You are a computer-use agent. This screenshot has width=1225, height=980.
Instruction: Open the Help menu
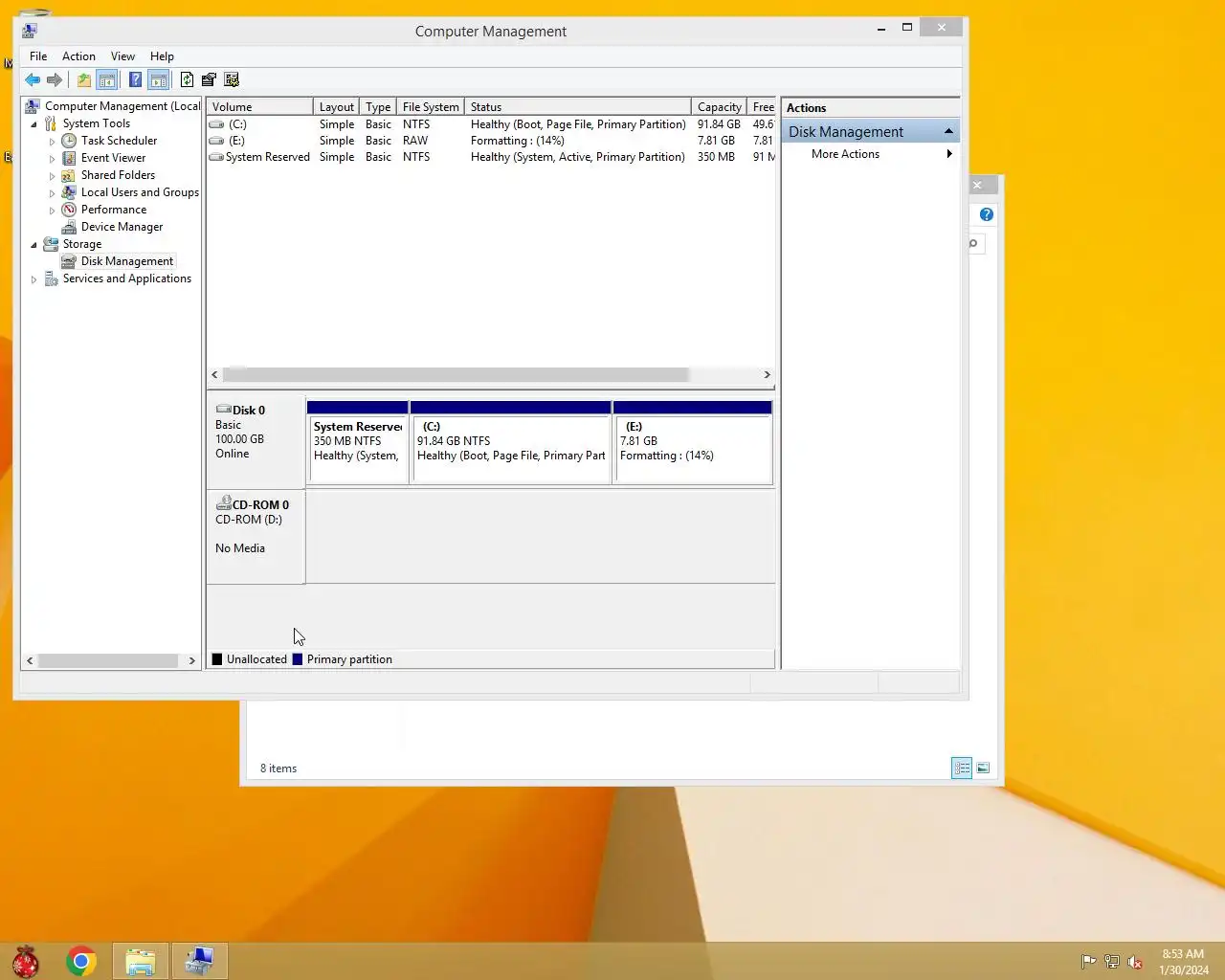(x=162, y=56)
